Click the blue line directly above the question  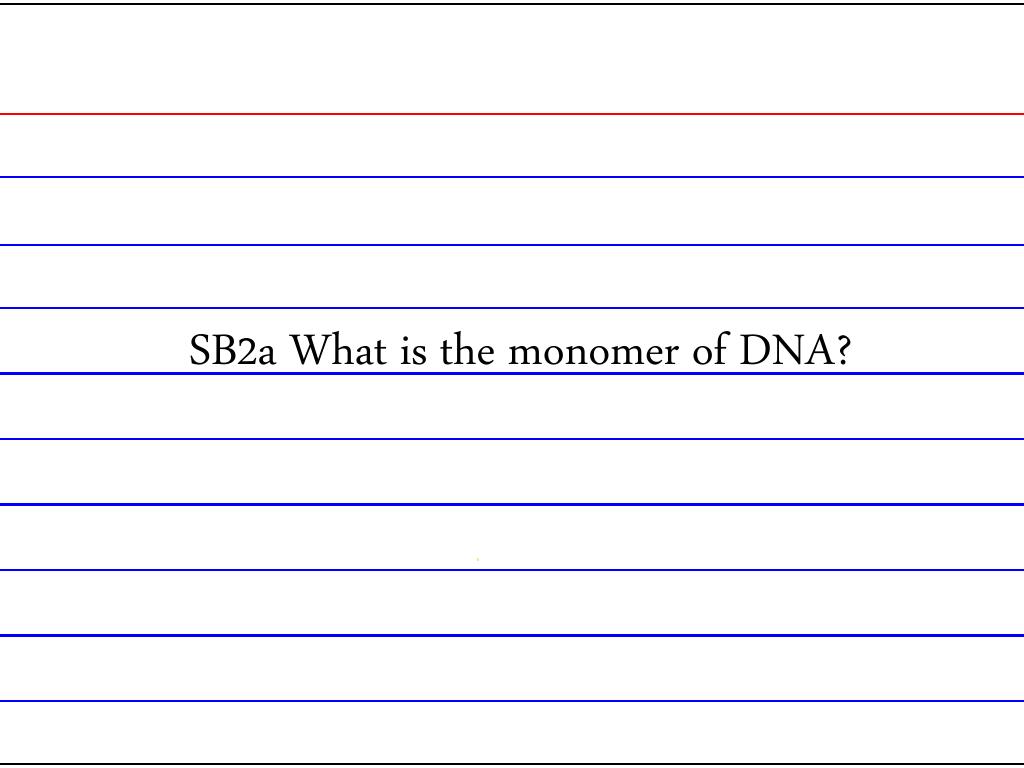[x=512, y=308]
